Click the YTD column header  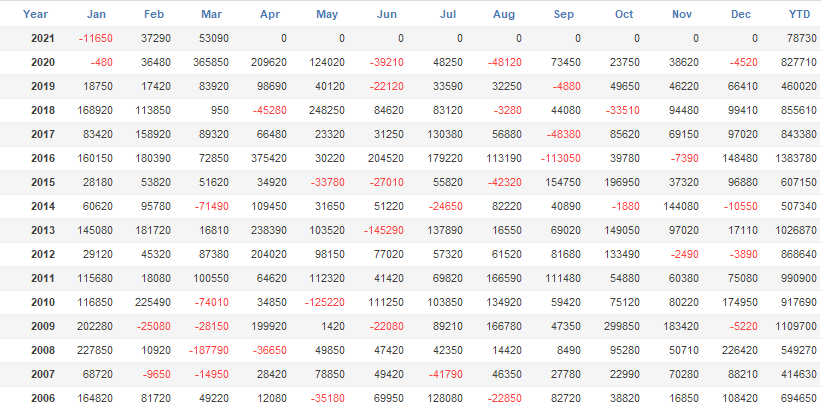click(799, 14)
